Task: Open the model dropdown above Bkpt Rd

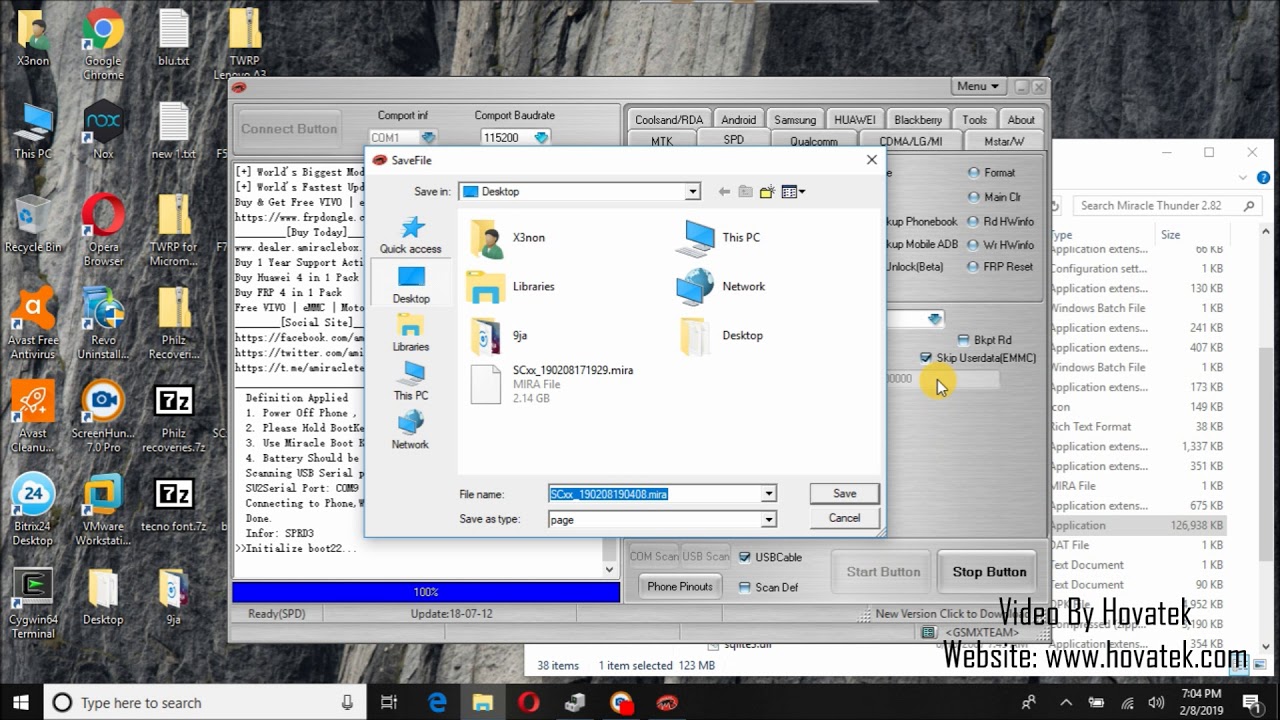Action: [x=934, y=319]
